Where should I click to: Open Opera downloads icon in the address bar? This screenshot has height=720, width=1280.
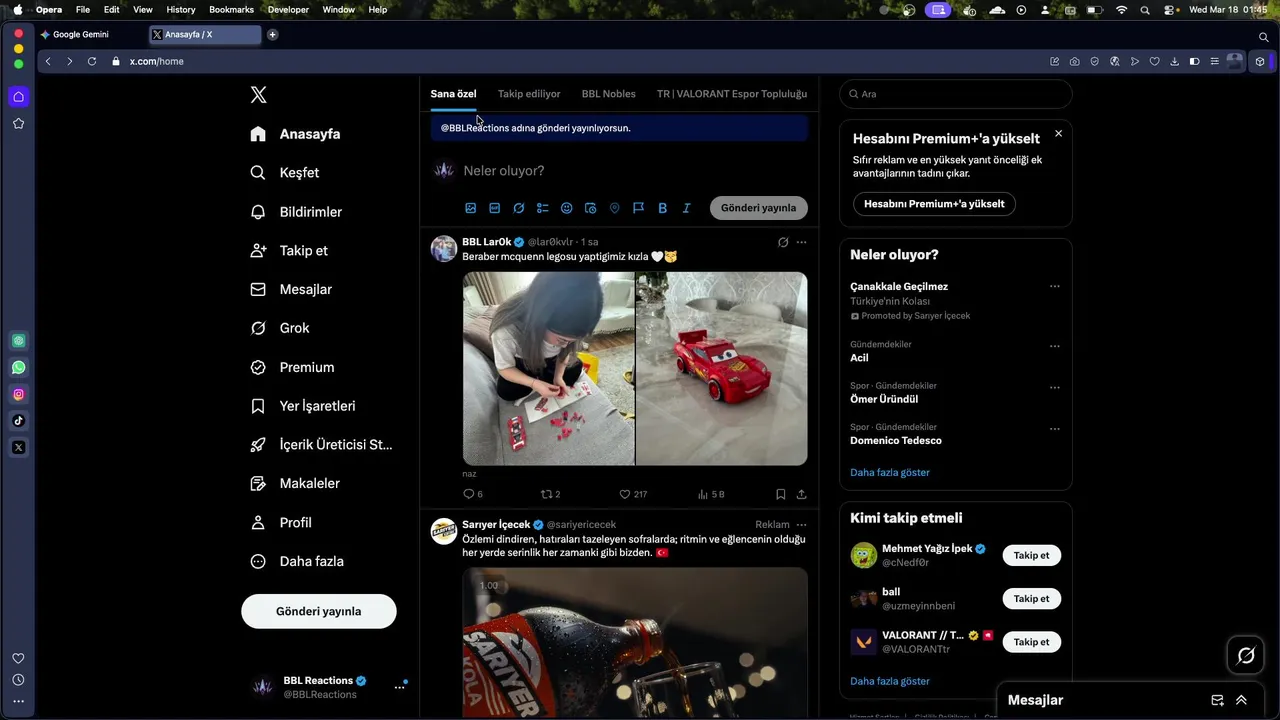(1174, 61)
